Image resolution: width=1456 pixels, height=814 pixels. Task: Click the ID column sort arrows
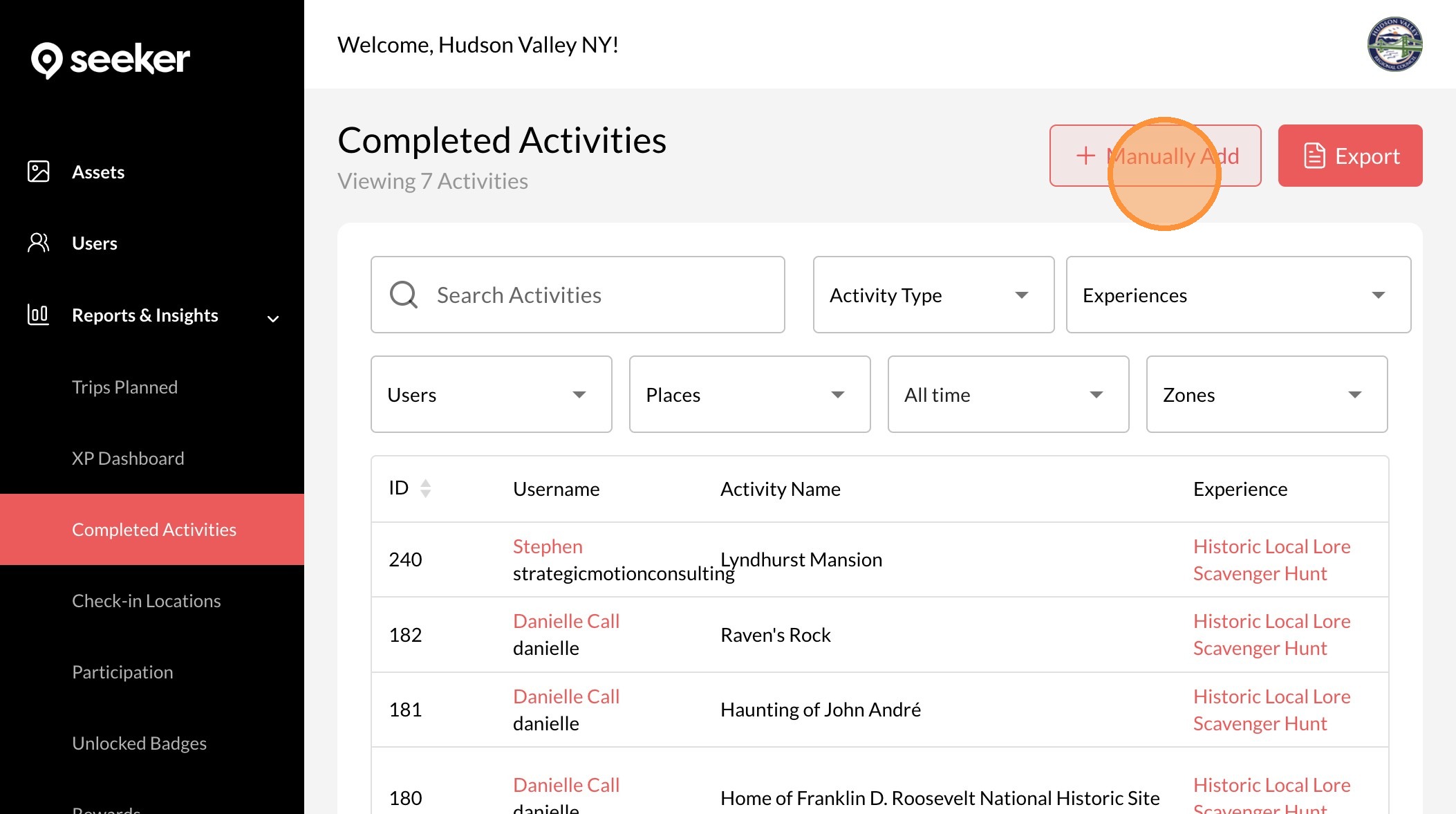(426, 488)
